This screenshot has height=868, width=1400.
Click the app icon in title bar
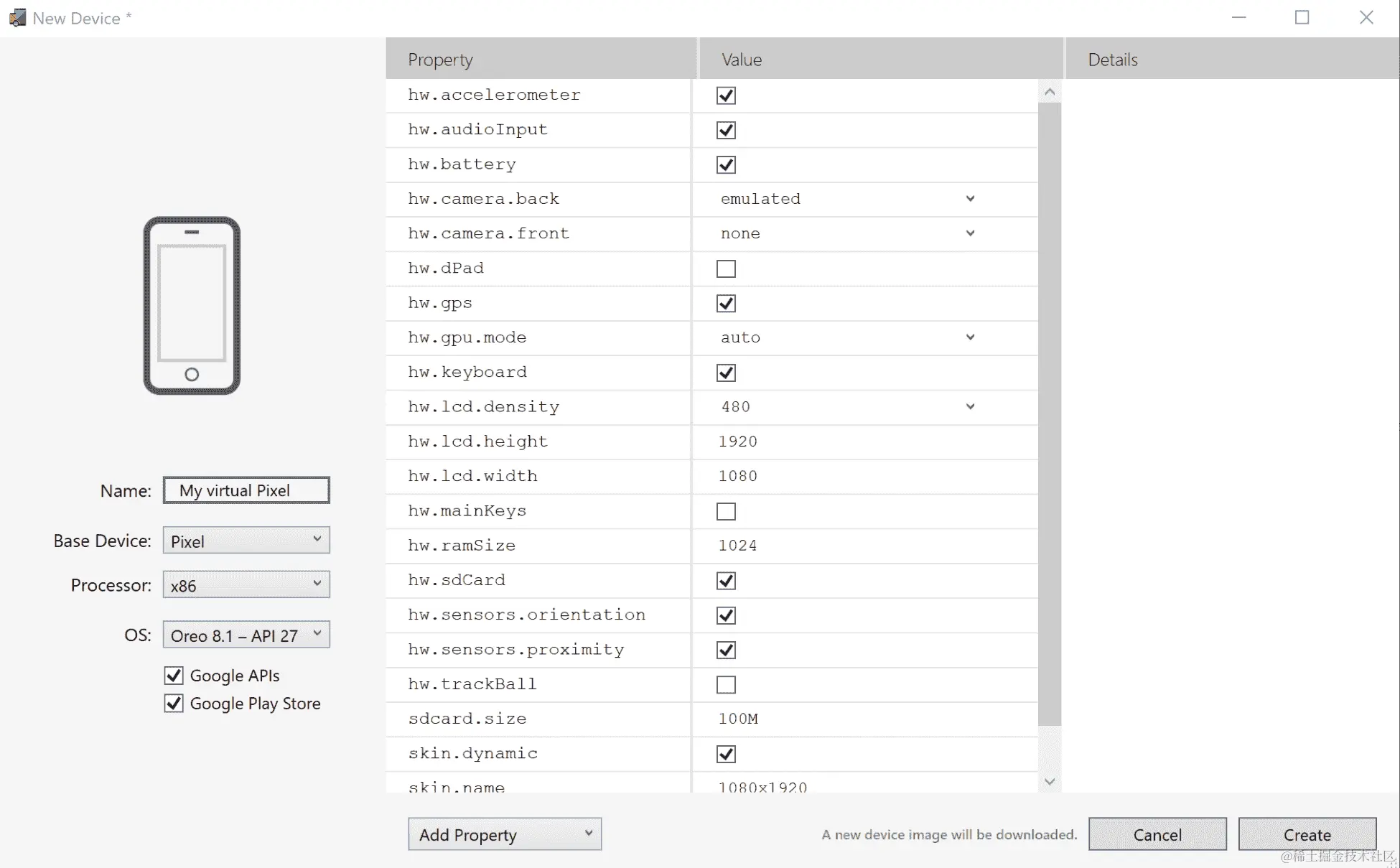17,18
